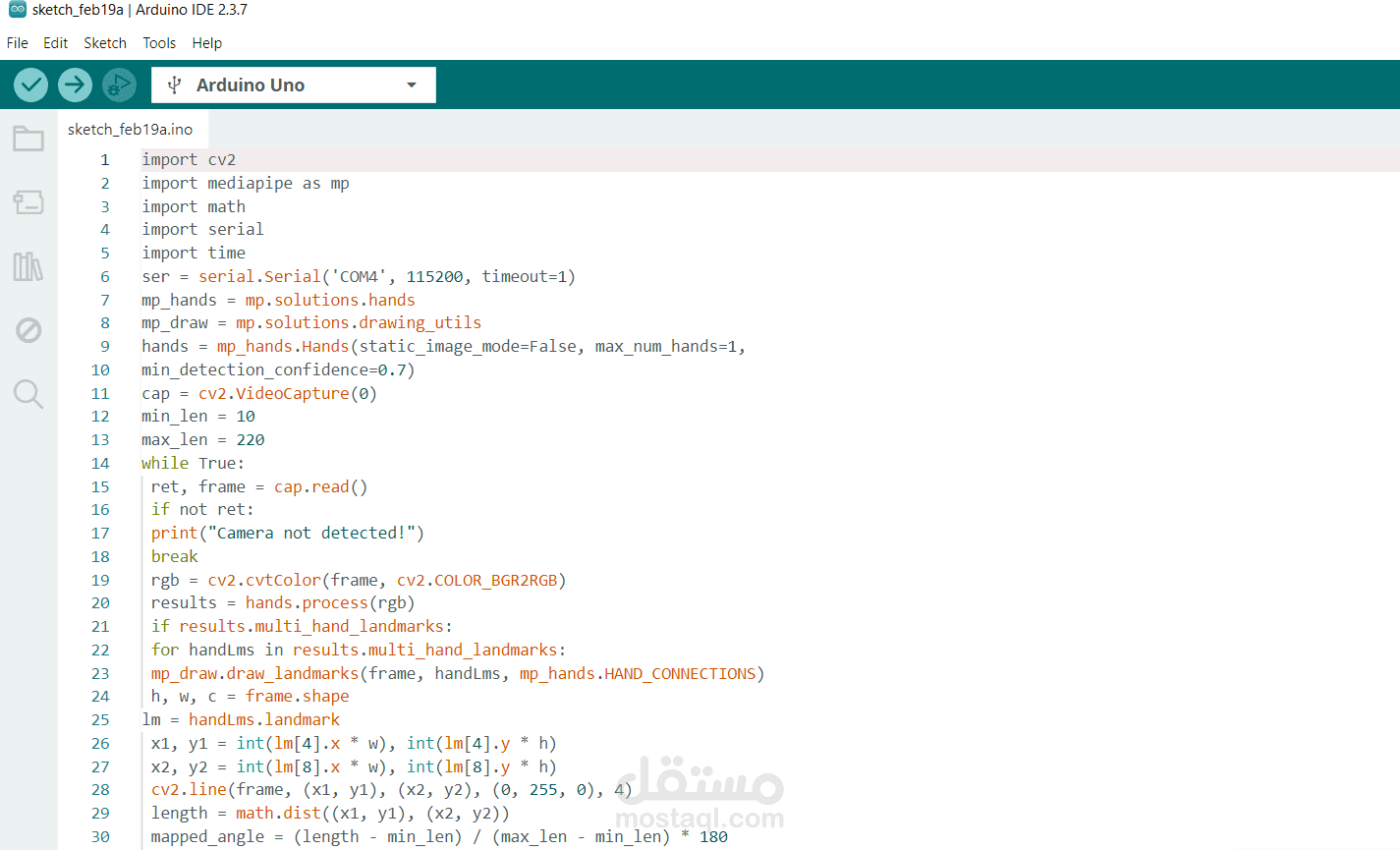Image resolution: width=1400 pixels, height=850 pixels.
Task: Click the mp_hands.Hands(static_image_mode=False line
Action: coord(444,347)
